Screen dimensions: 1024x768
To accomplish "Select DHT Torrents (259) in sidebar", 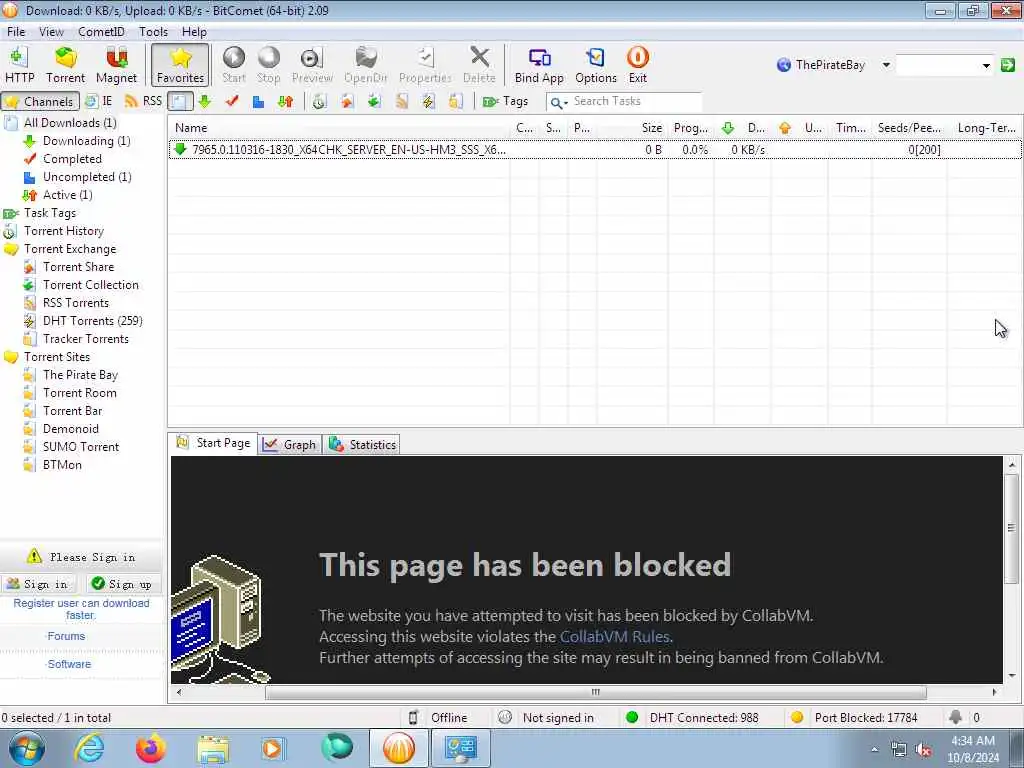I will (93, 321).
